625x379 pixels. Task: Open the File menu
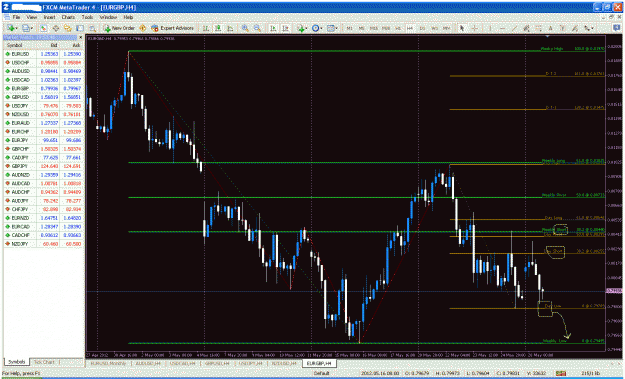click(x=16, y=18)
